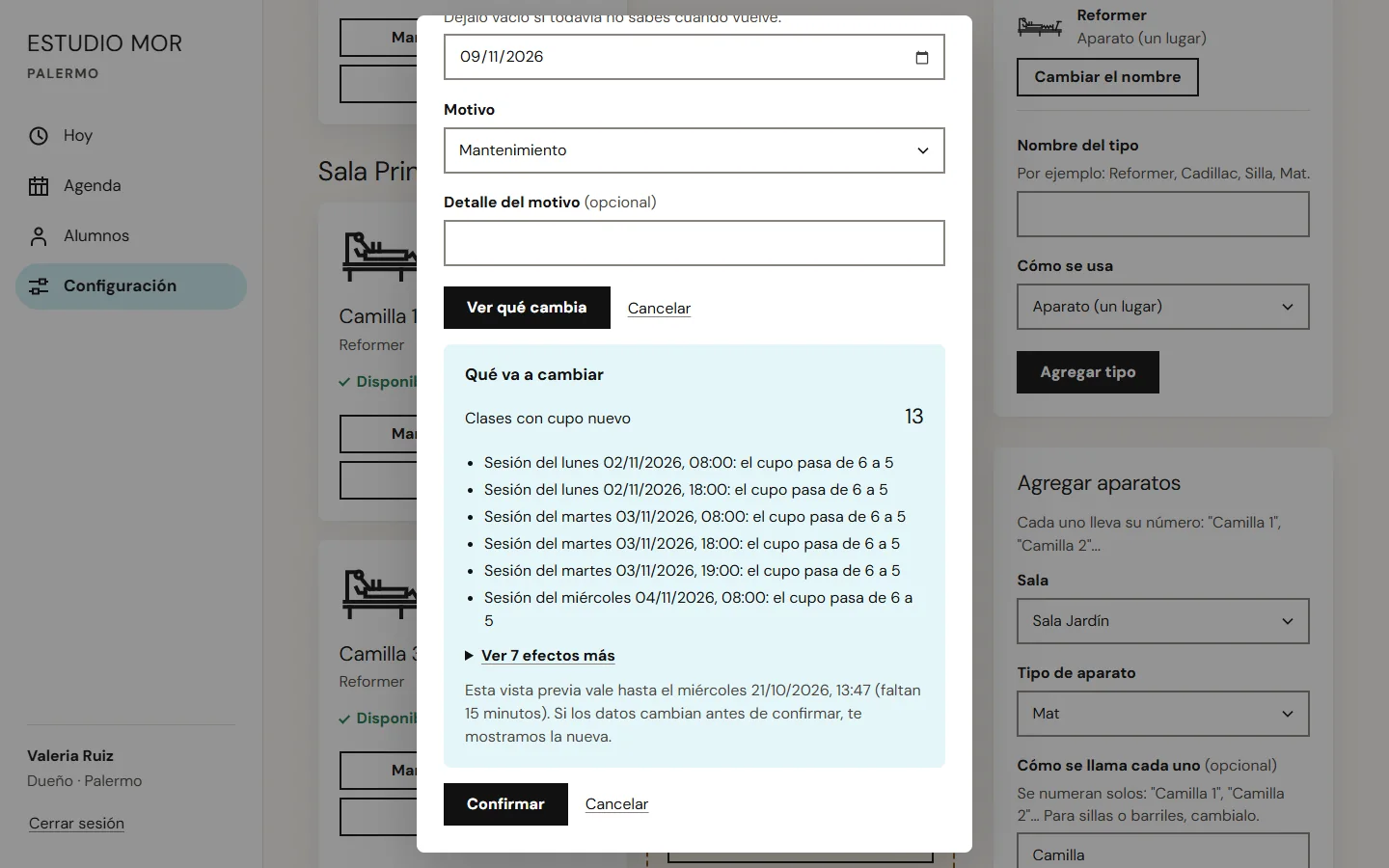Click the Cambiar el nombre button
The height and width of the screenshot is (868, 1389).
[x=1107, y=77]
